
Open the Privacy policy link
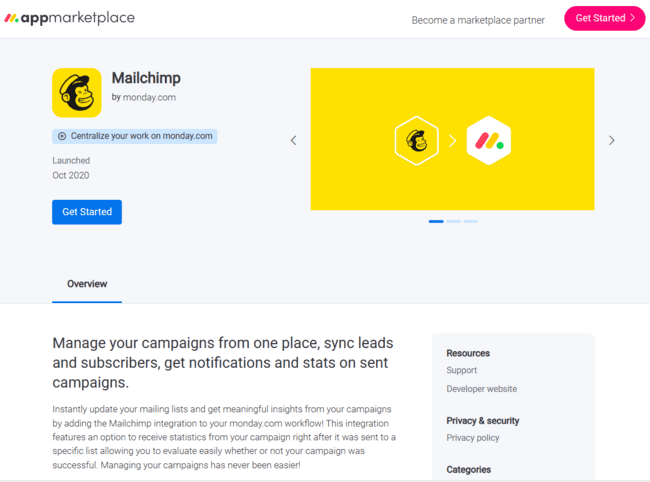tap(473, 438)
